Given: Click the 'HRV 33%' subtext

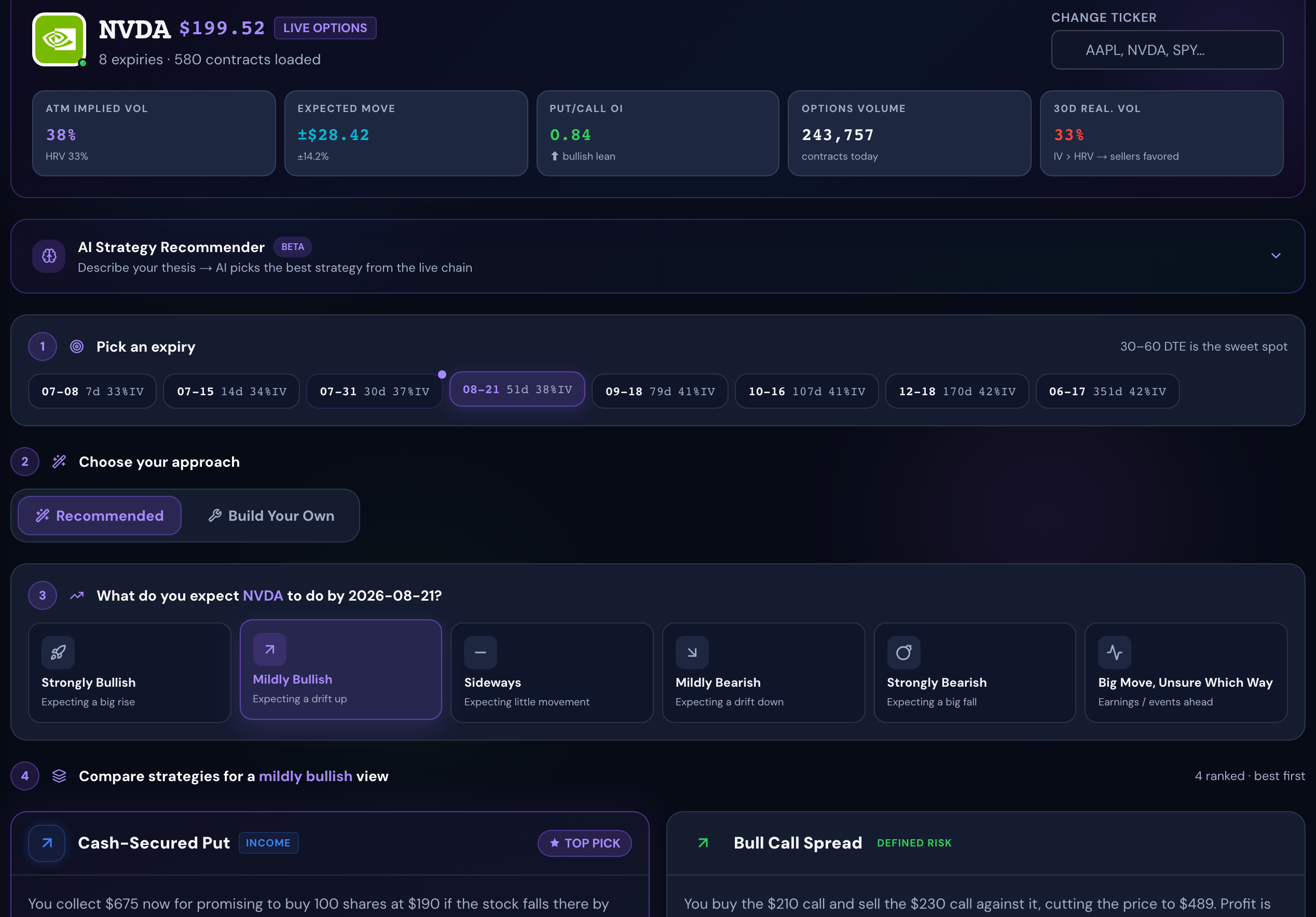Looking at the screenshot, I should [x=67, y=156].
